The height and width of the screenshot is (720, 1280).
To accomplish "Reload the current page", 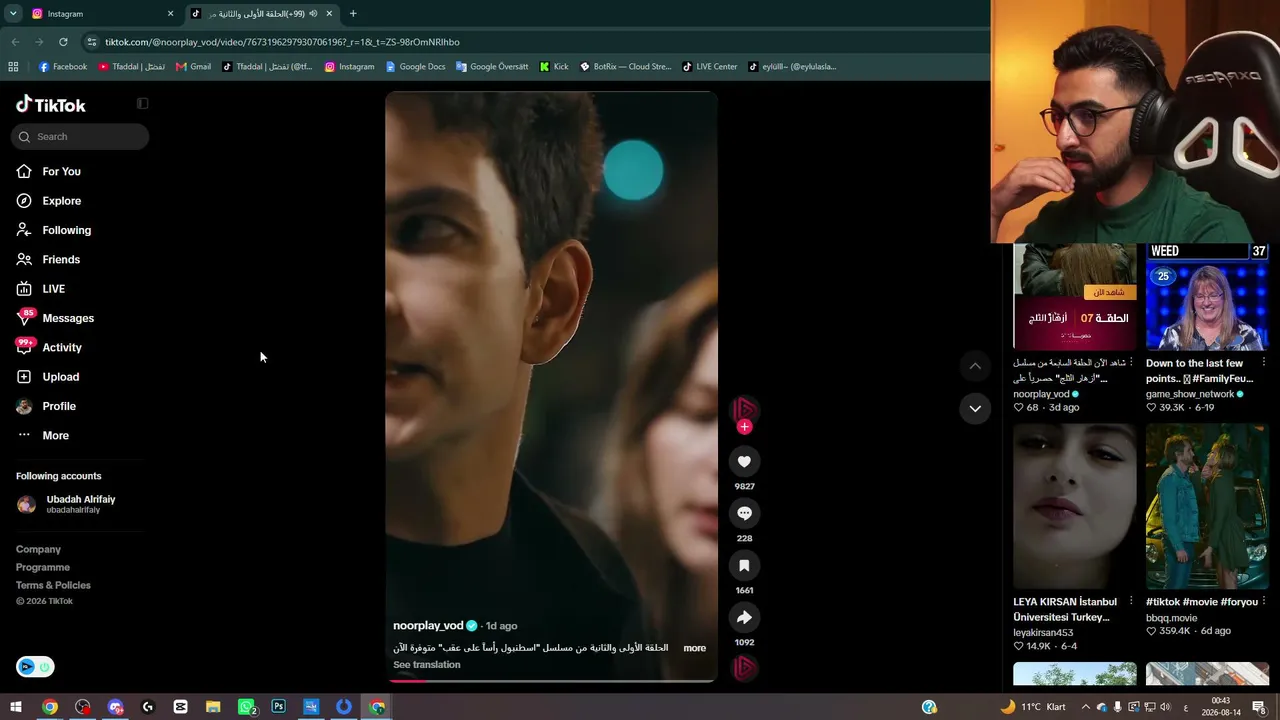I will (63, 42).
